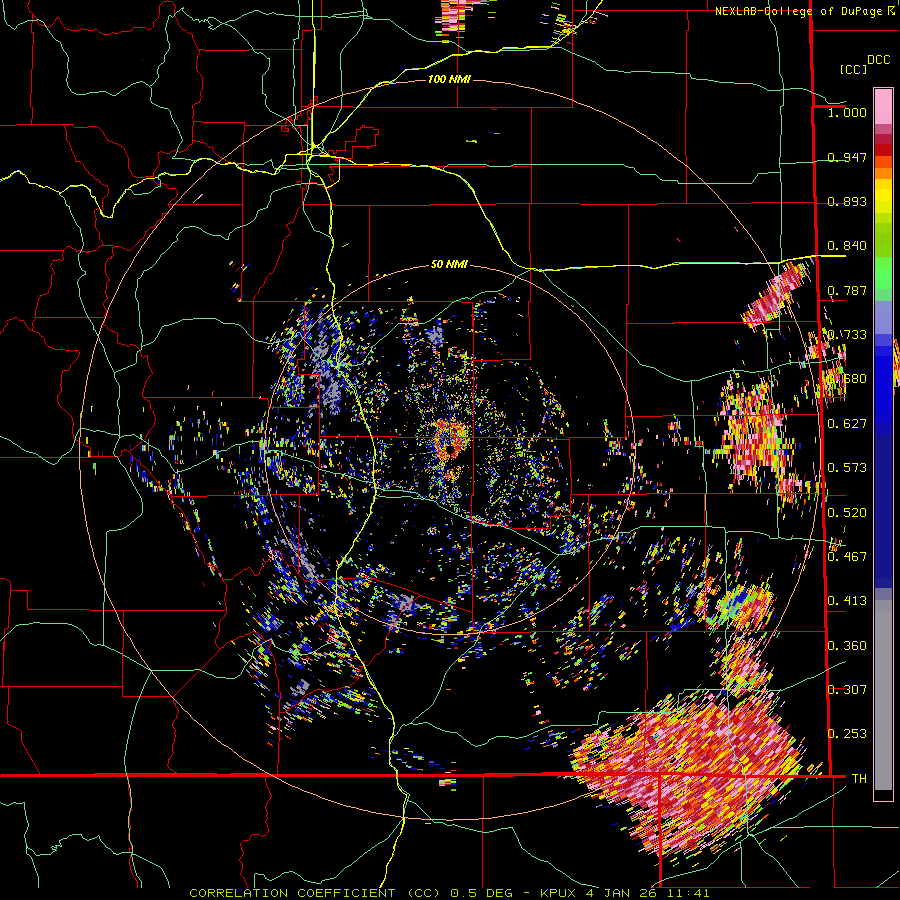Select the 0.307 scale value
The image size is (900, 900).
(x=847, y=690)
